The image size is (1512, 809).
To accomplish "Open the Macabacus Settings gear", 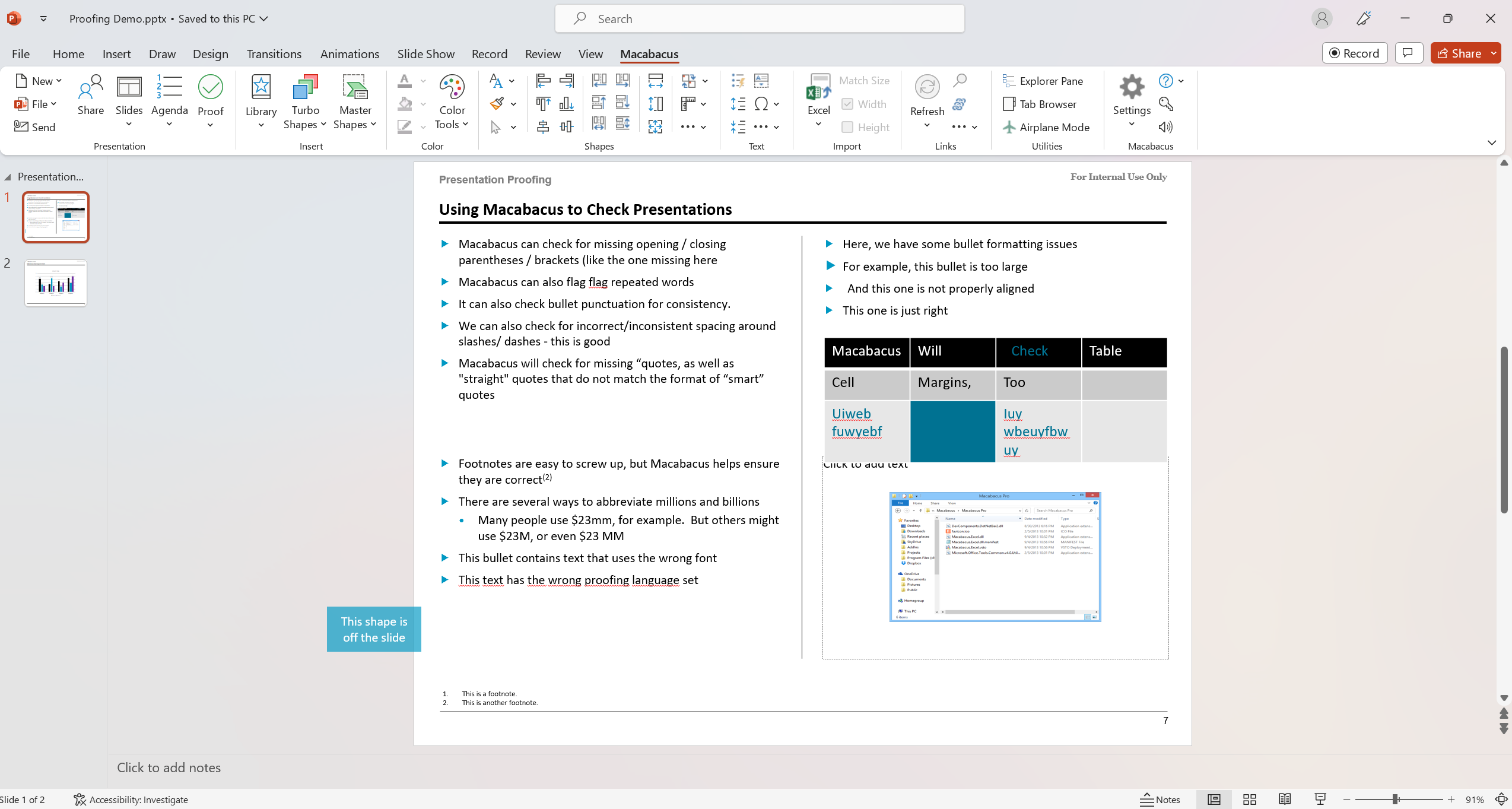I will (x=1131, y=87).
